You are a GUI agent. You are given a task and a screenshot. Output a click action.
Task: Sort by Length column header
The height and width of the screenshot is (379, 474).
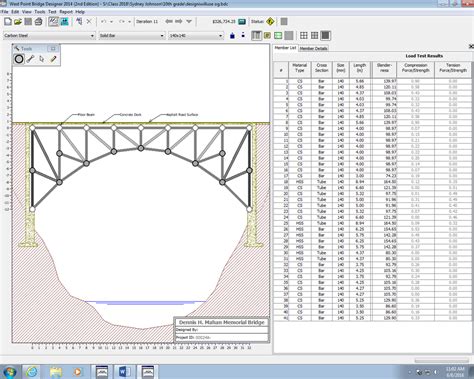pyautogui.click(x=360, y=70)
